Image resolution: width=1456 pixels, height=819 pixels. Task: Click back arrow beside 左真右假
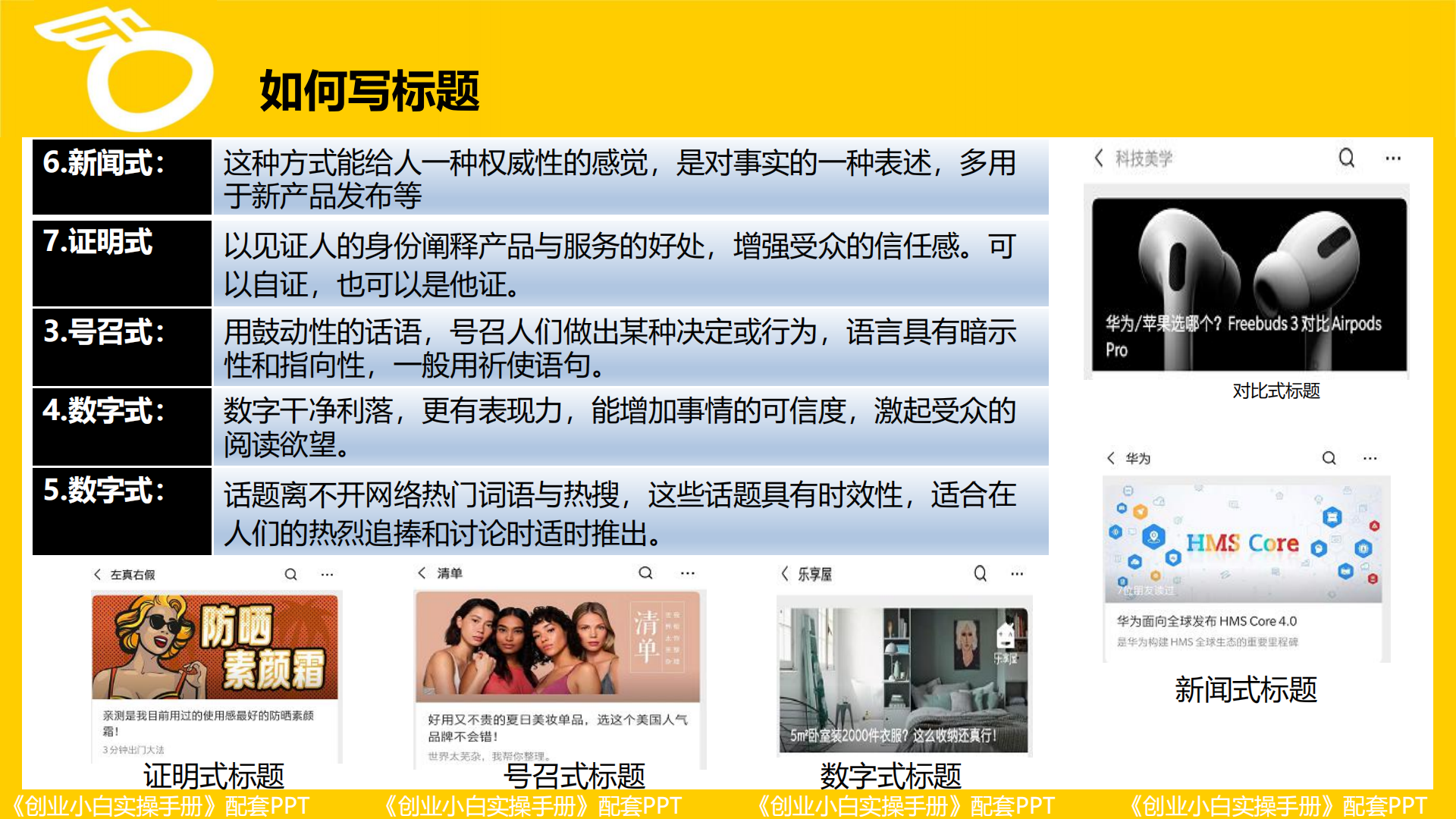pos(97,574)
